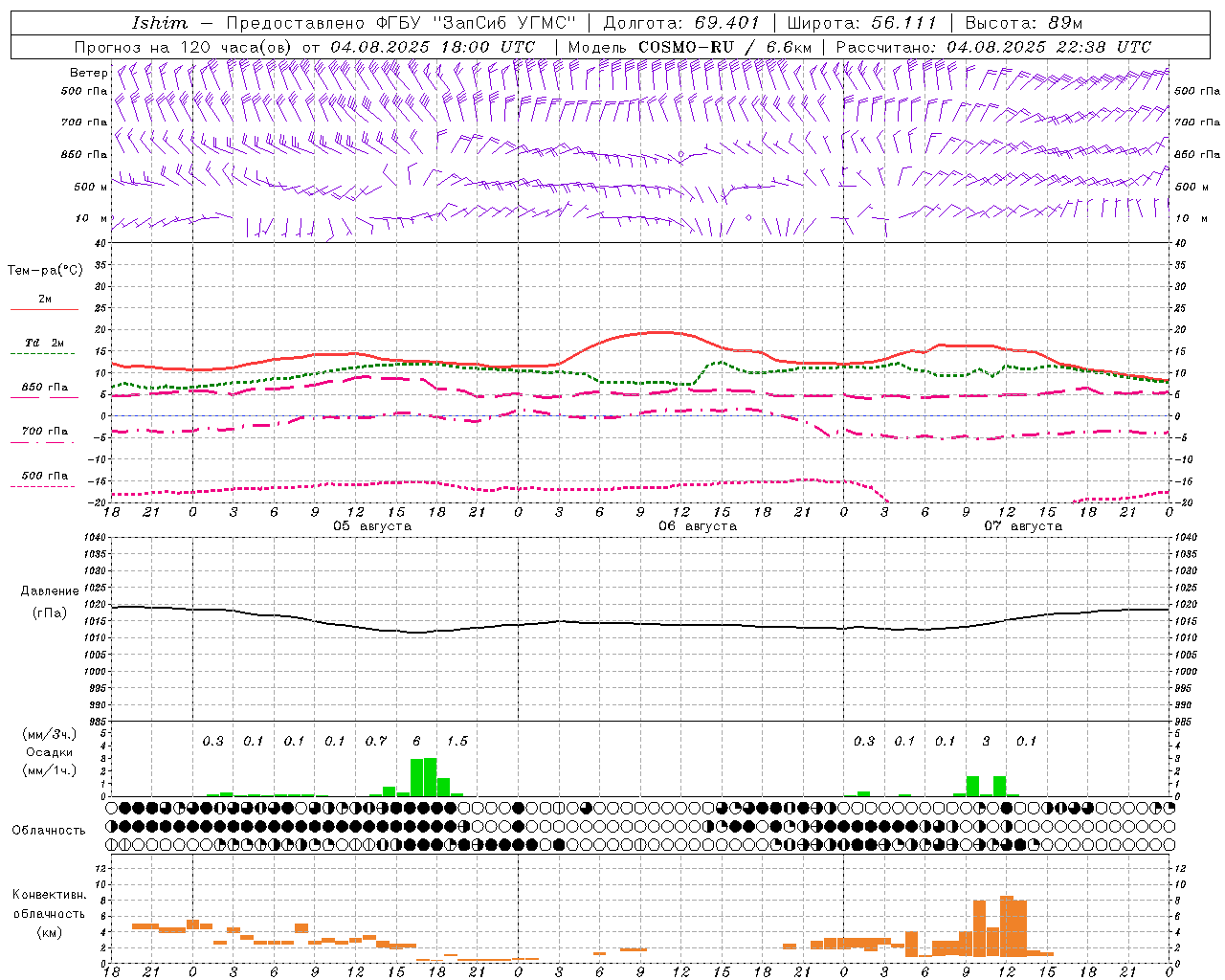
Task: Click the 1.5 precipitation amount
Action: (x=457, y=741)
